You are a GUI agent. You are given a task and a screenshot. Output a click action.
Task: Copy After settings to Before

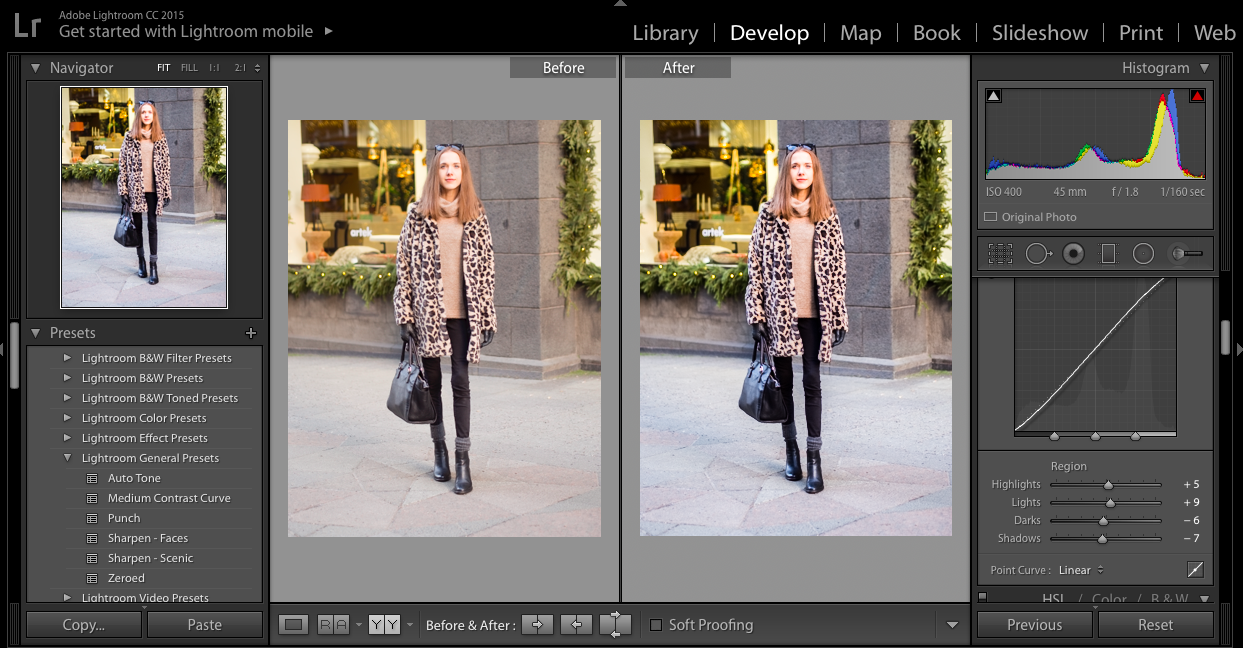tap(576, 625)
